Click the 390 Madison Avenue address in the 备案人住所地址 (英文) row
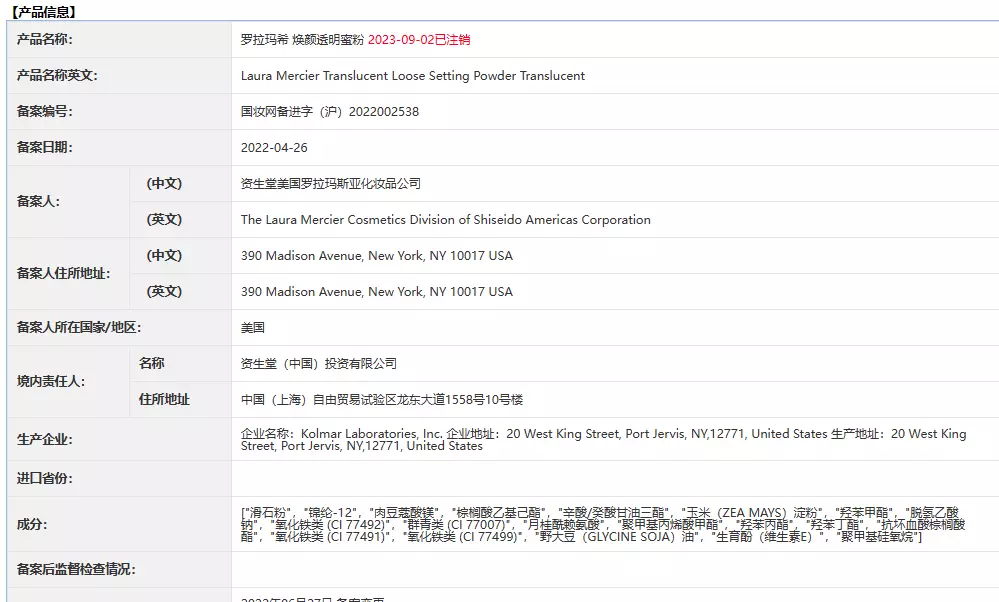 click(x=377, y=291)
